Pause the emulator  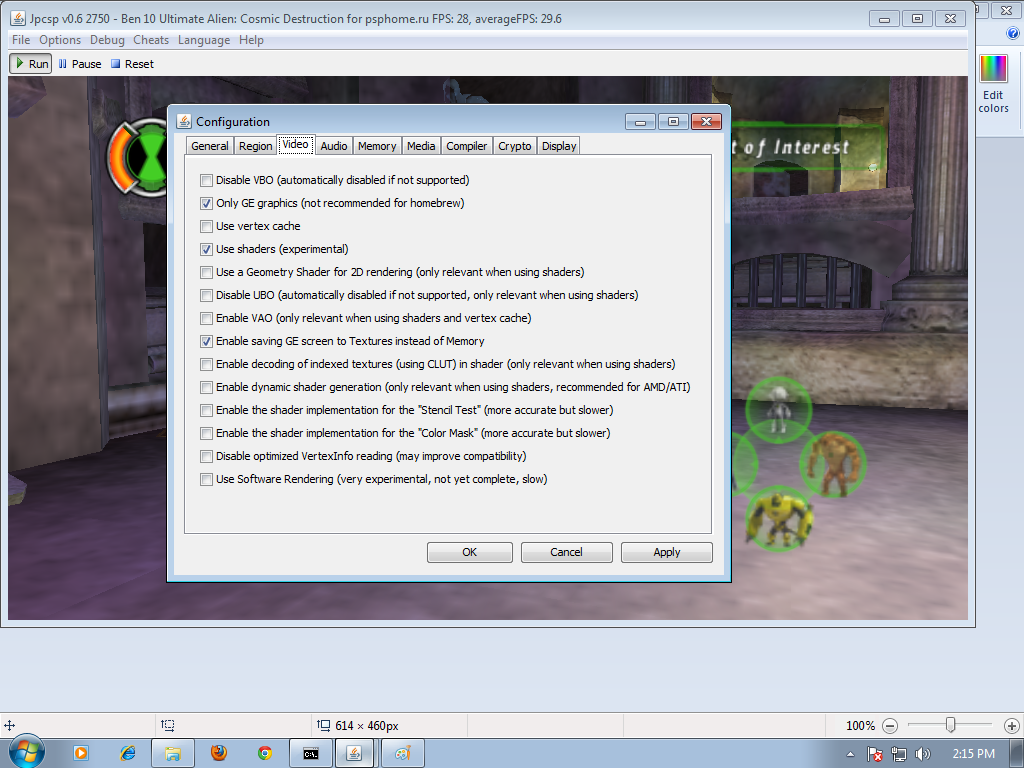tap(79, 64)
